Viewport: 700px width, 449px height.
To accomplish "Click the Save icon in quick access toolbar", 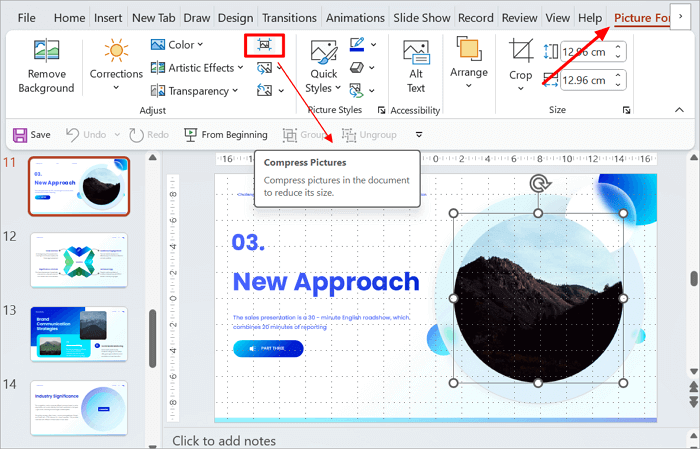I will (x=31, y=134).
